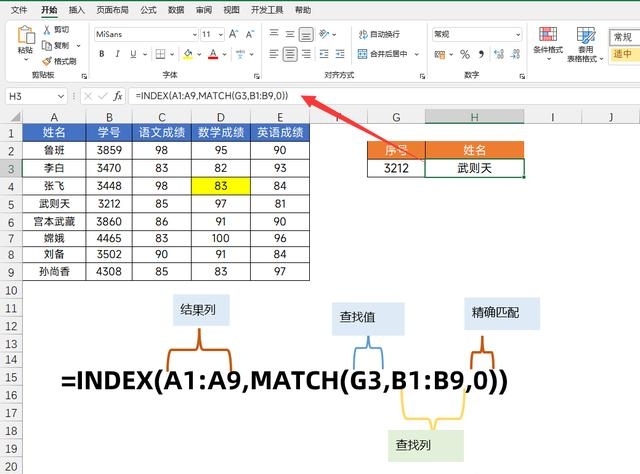Image resolution: width=640 pixels, height=474 pixels.
Task: Toggle top vertical alignment
Action: click(x=274, y=34)
